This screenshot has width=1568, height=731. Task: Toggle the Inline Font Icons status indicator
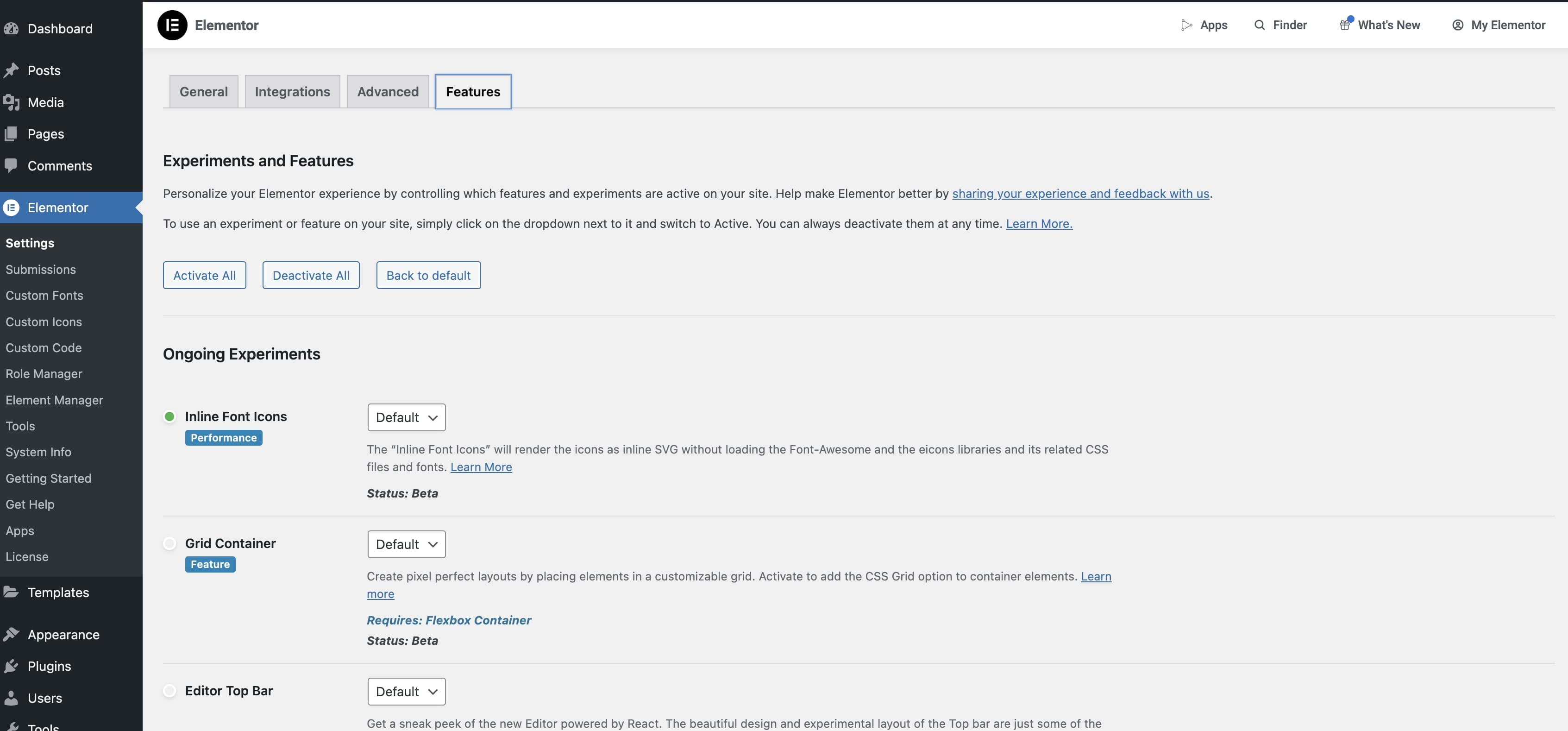tap(169, 416)
